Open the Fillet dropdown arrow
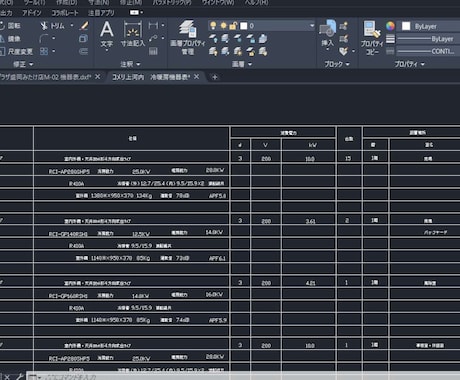Image resolution: width=460 pixels, height=380 pixels. [54, 39]
